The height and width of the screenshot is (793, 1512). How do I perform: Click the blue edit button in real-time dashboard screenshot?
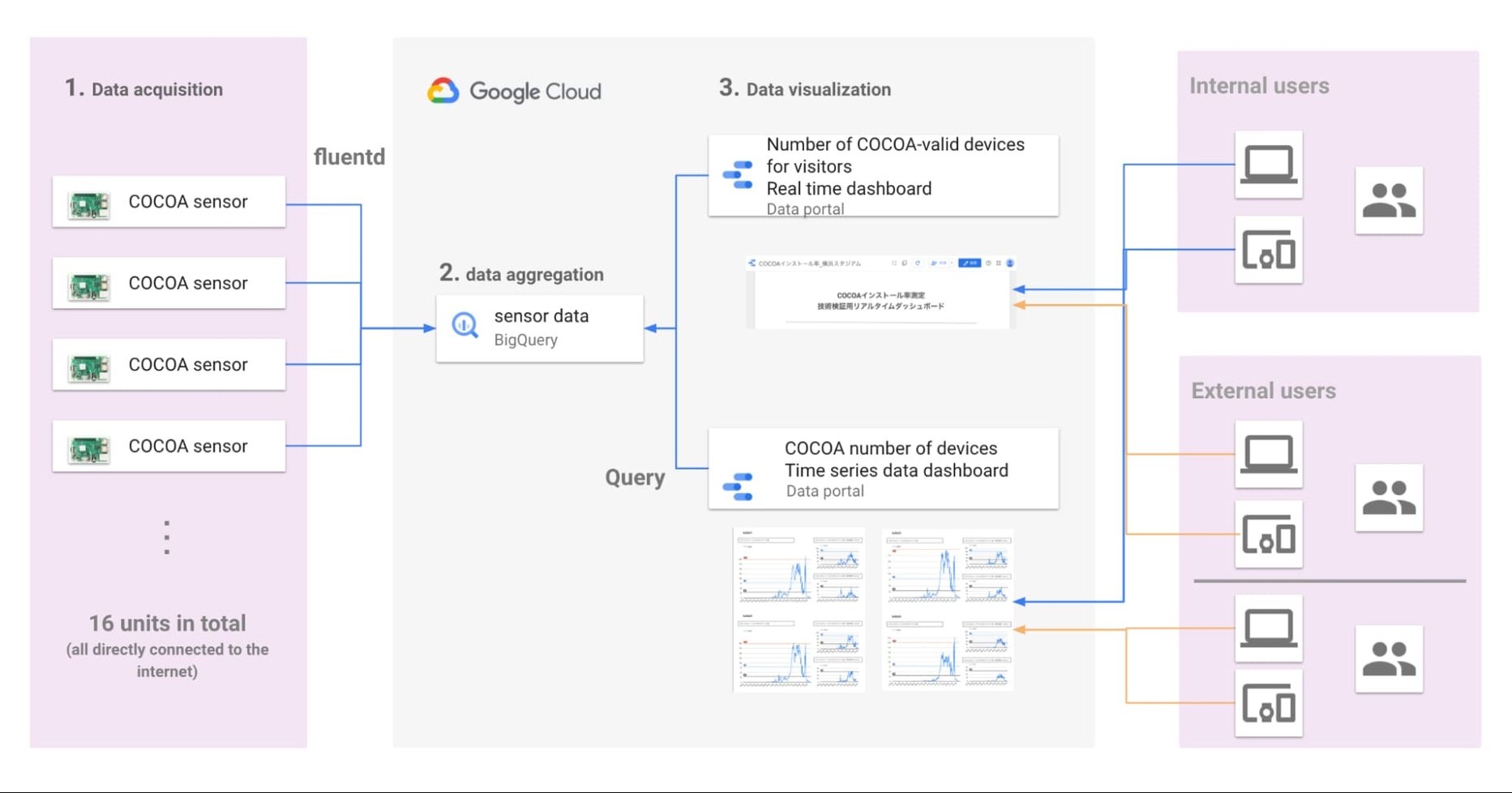(x=969, y=263)
